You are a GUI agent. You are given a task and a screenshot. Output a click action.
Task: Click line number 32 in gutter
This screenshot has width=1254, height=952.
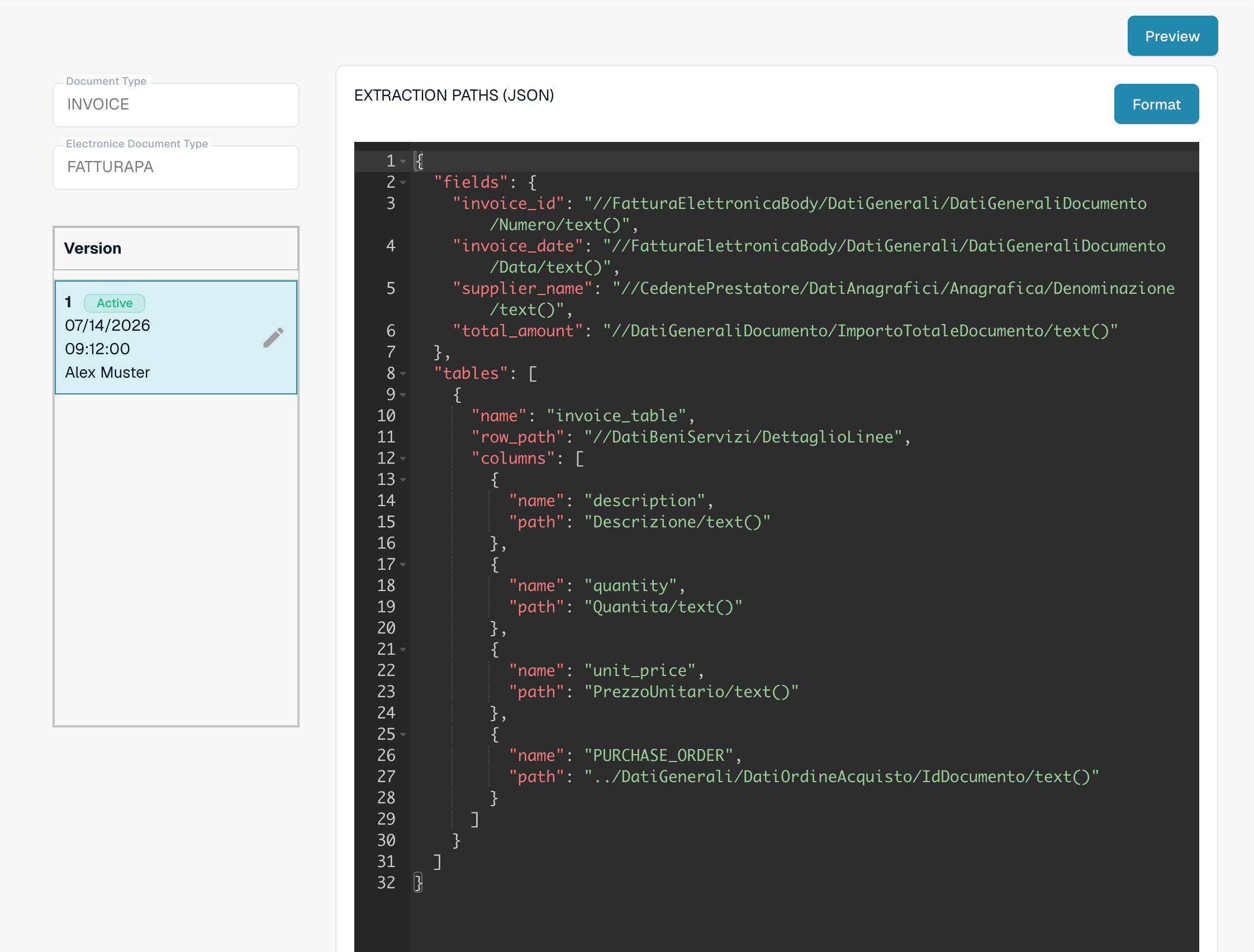(386, 883)
